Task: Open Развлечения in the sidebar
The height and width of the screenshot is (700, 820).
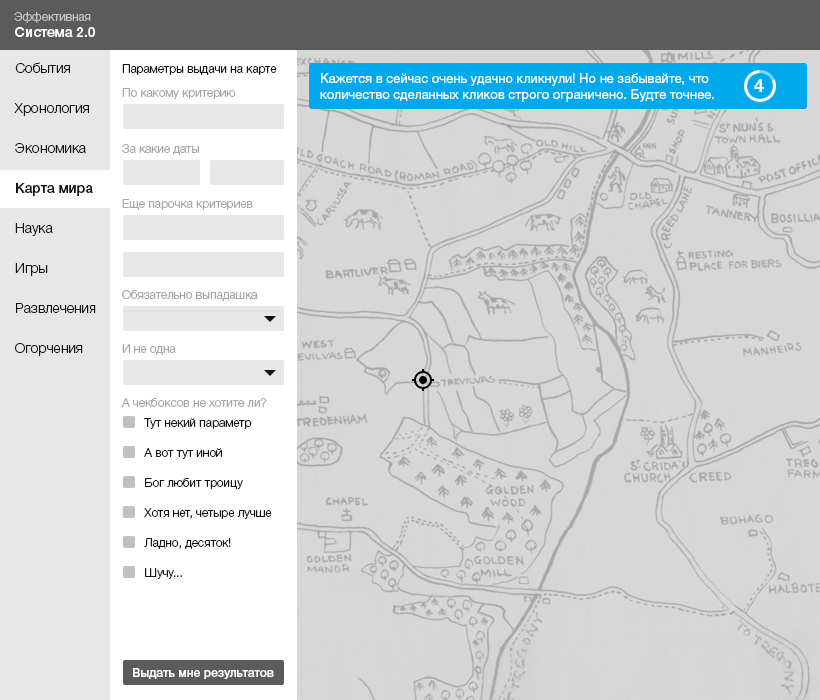Action: click(x=55, y=308)
